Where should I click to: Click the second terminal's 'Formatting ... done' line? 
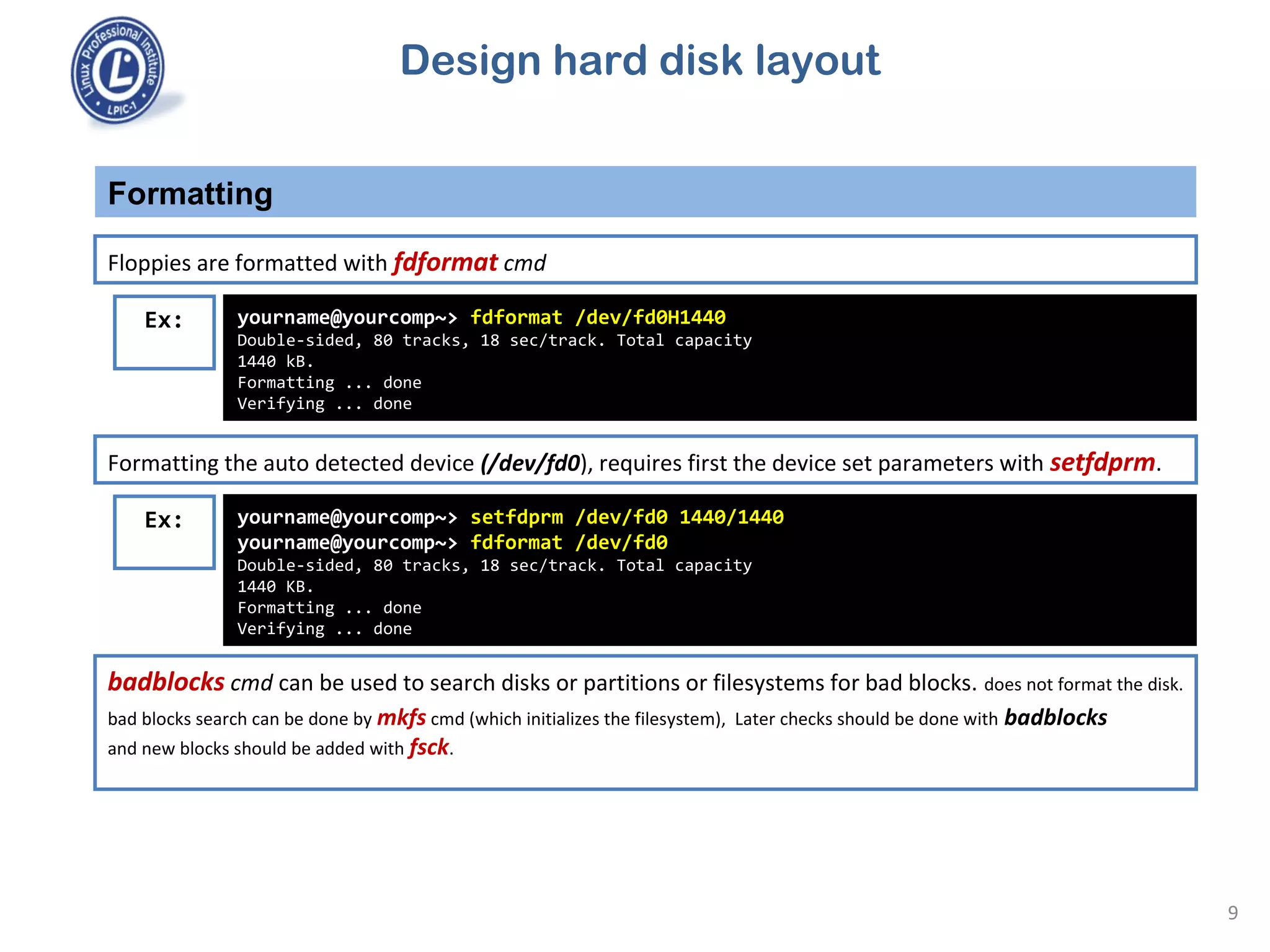point(329,608)
